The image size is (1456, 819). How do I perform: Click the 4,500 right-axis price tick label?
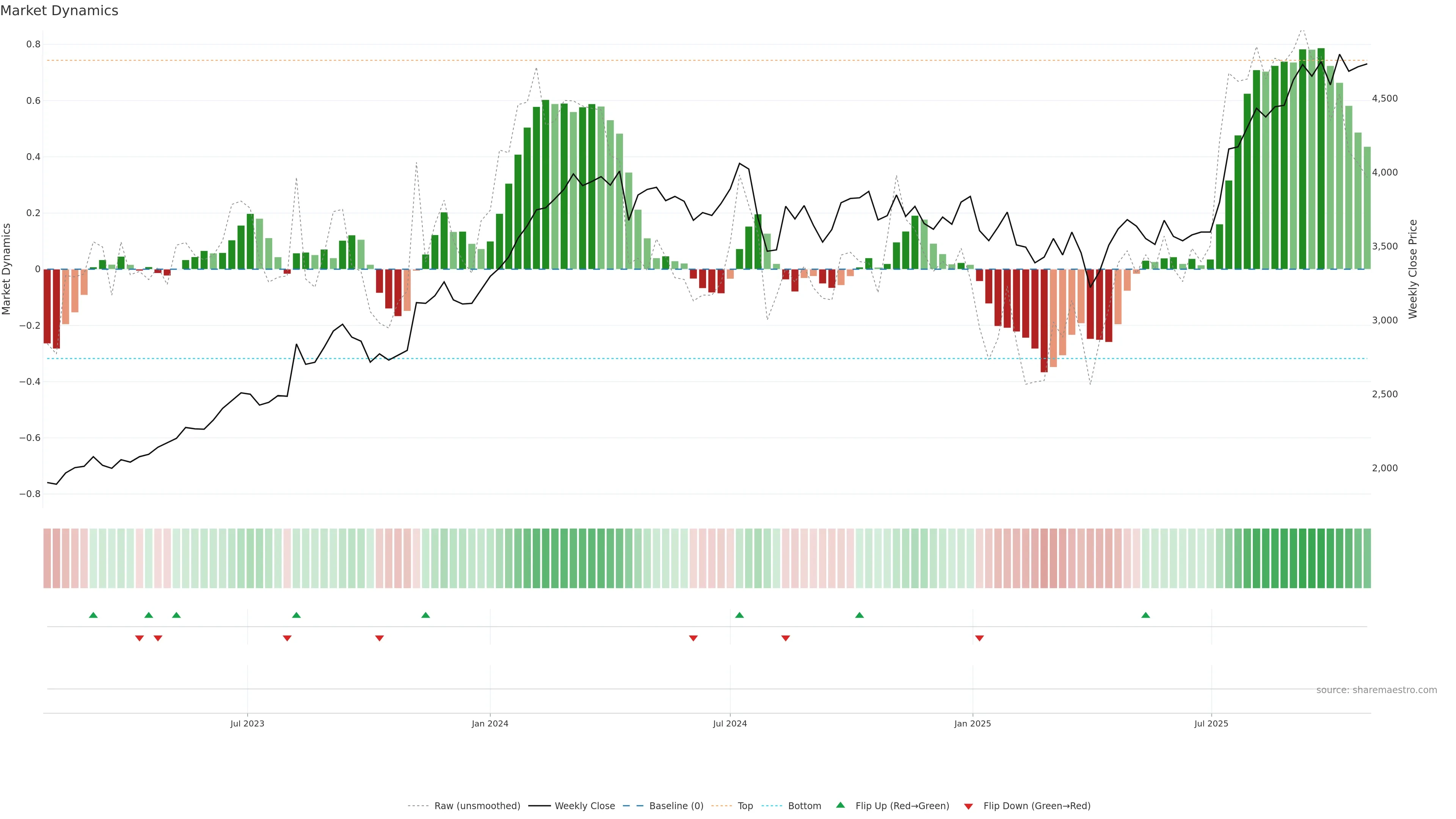tap(1384, 98)
